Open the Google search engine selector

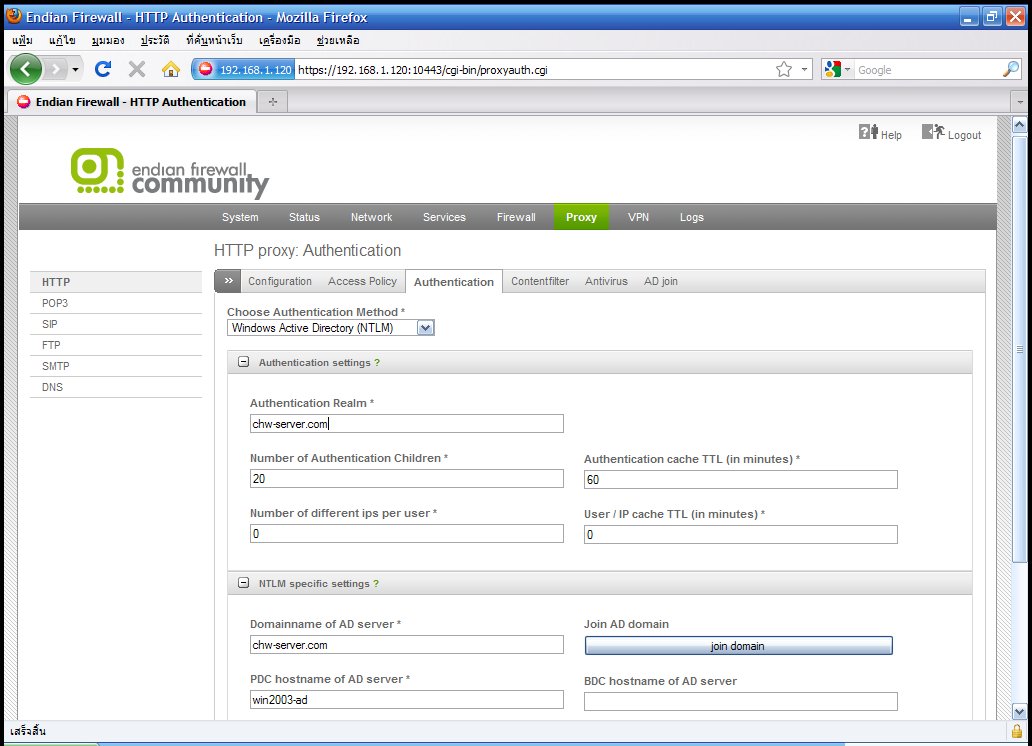pos(837,69)
